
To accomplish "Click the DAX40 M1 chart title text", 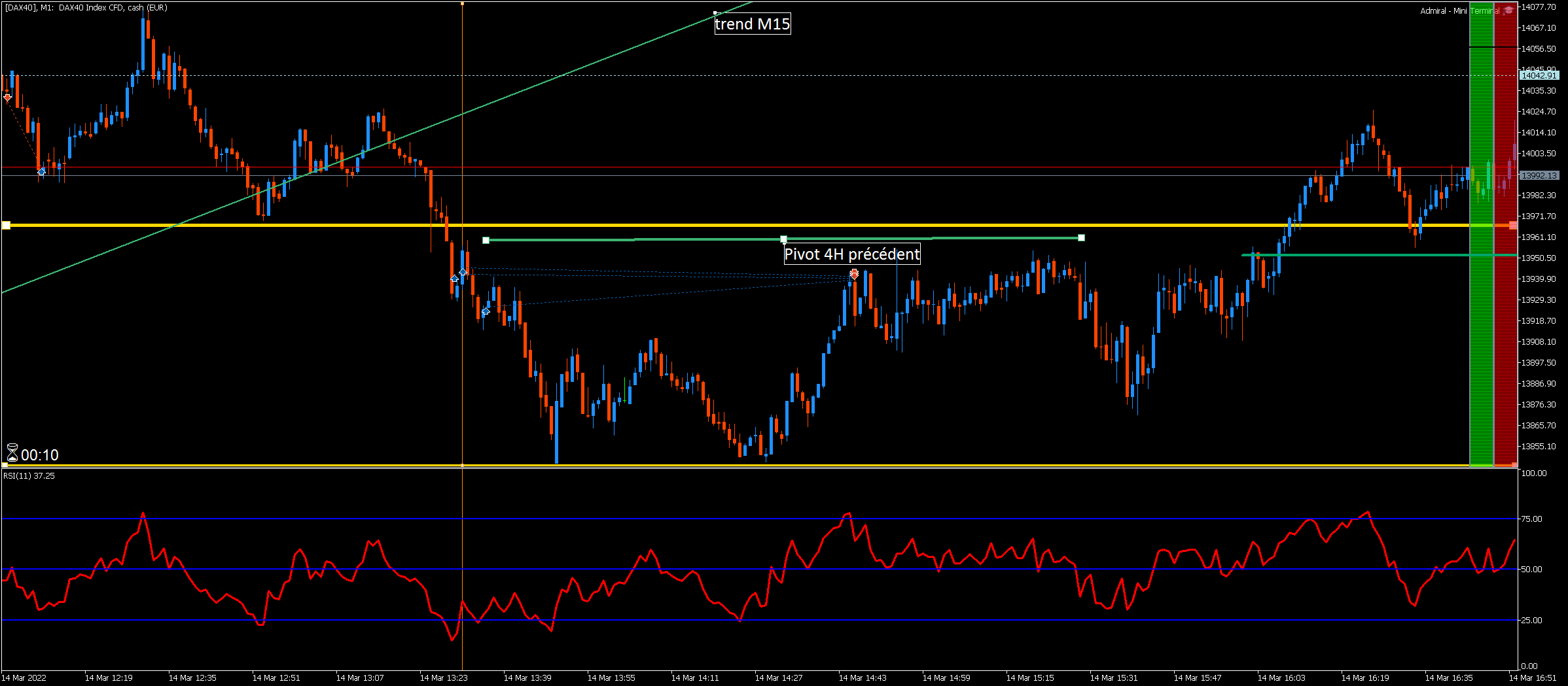I will (x=86, y=8).
